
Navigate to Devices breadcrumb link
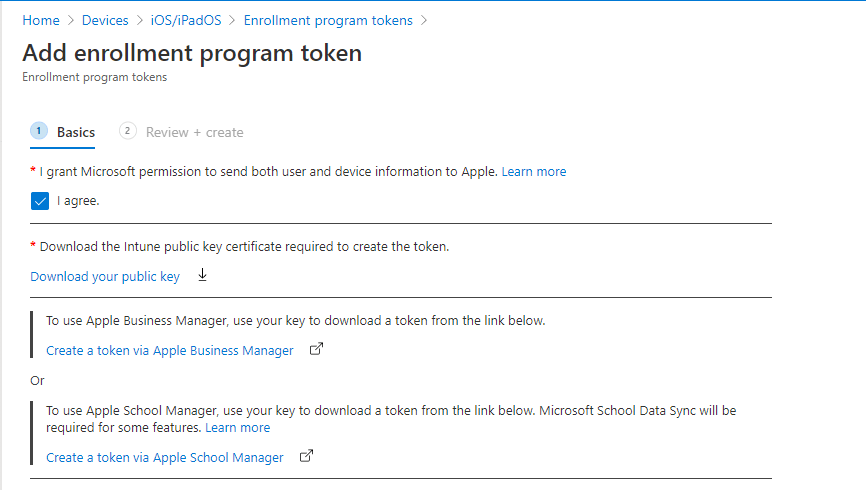coord(104,20)
